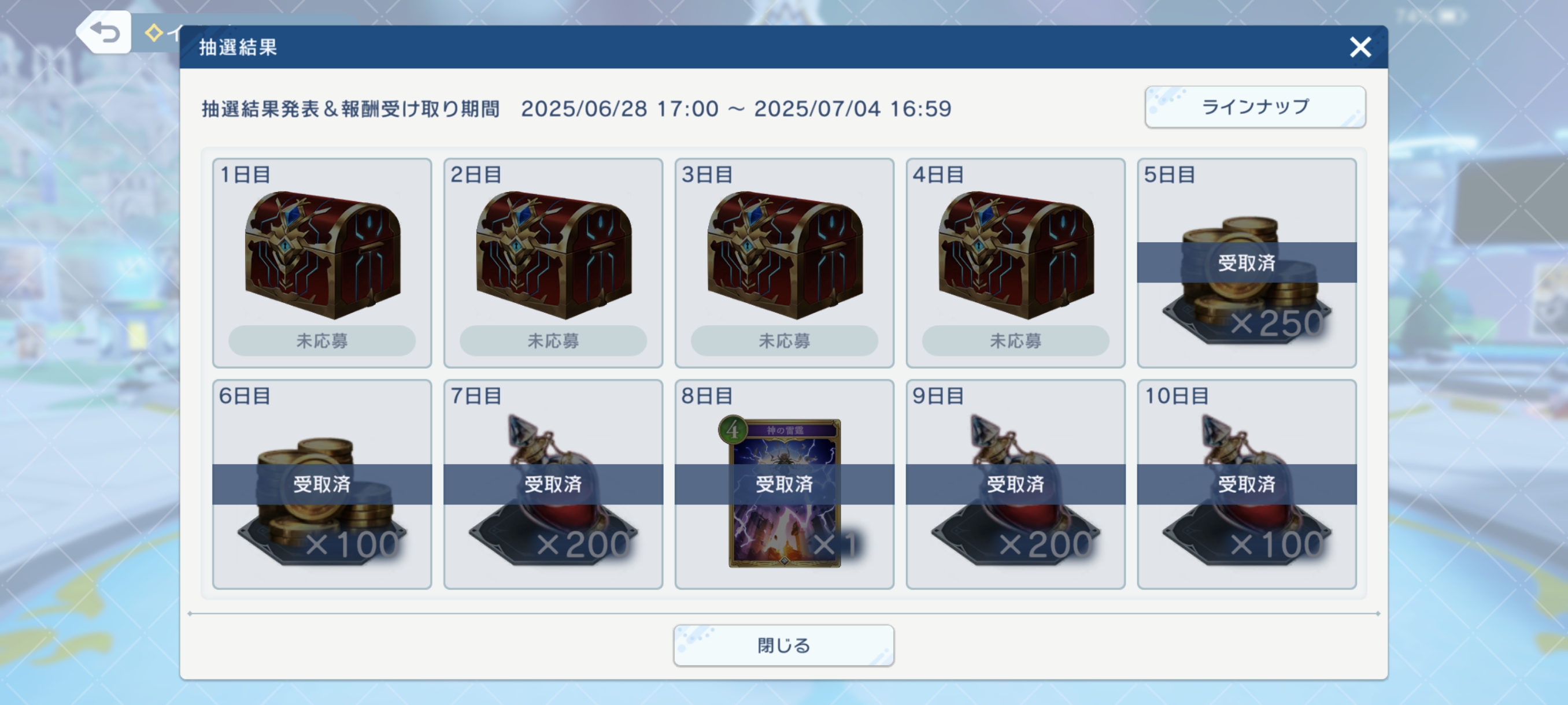The width and height of the screenshot is (1568, 705).
Task: Click the back arrow icon
Action: (x=105, y=32)
